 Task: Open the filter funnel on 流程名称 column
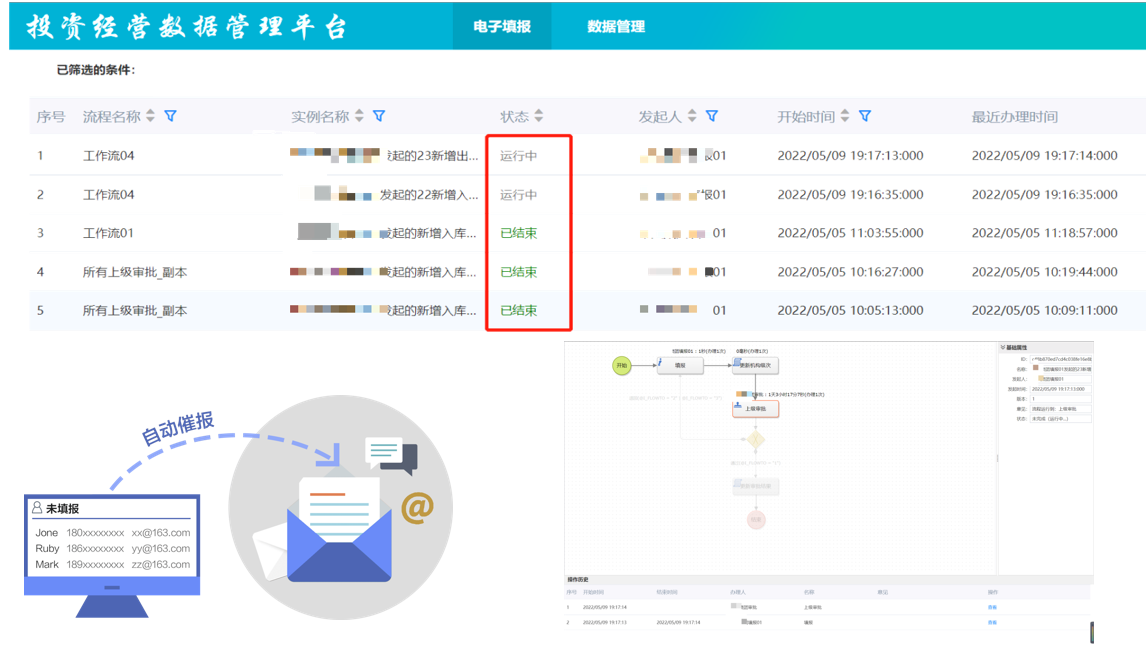point(170,115)
